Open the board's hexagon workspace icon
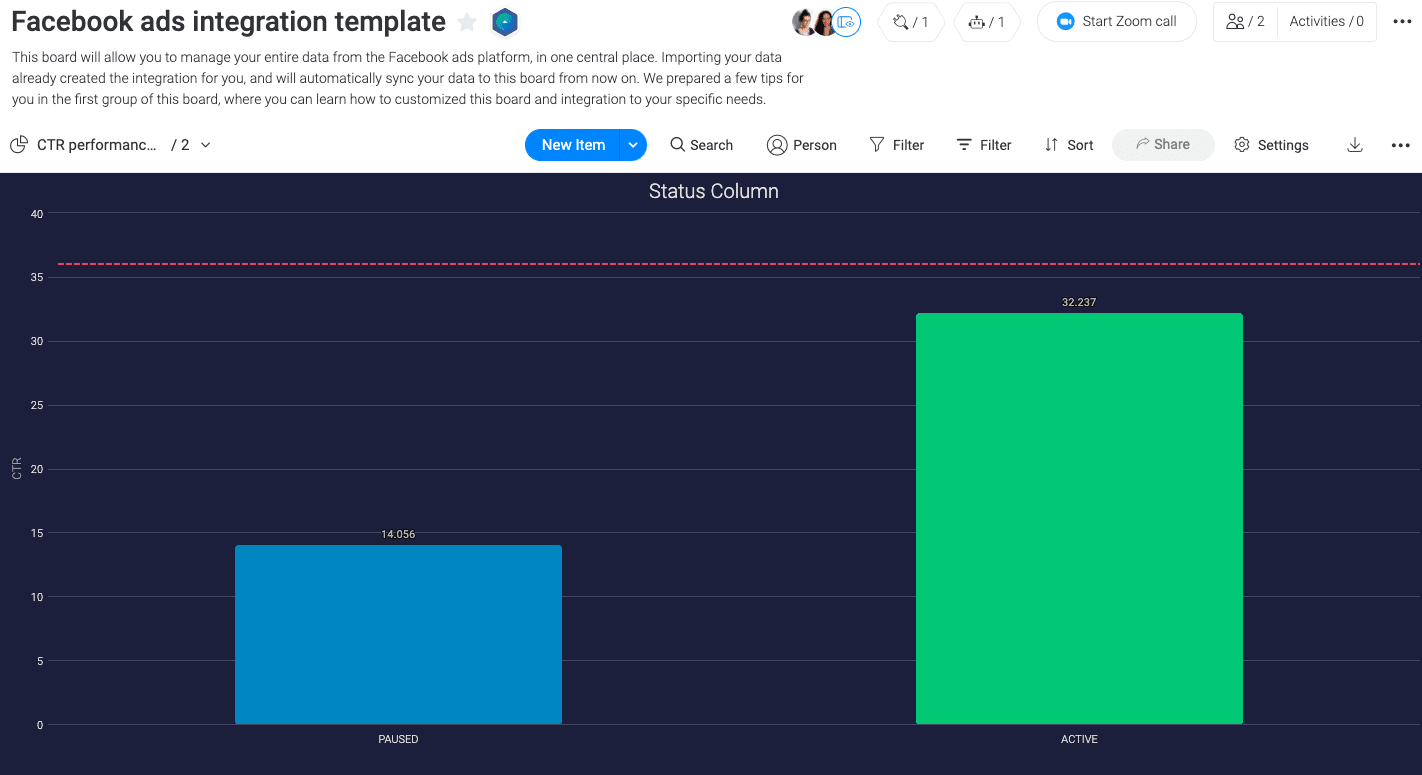The width and height of the screenshot is (1422, 775). coord(505,22)
